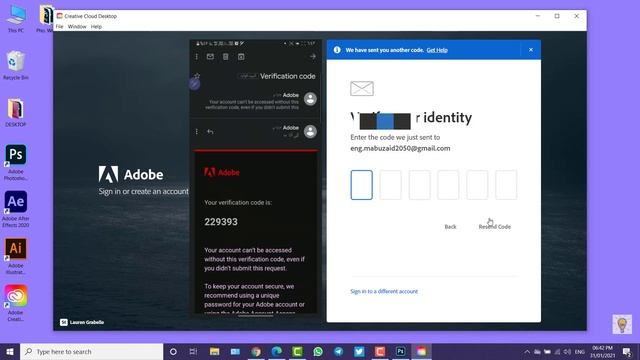
Task: Open Cortana from the taskbar
Action: coord(173,351)
